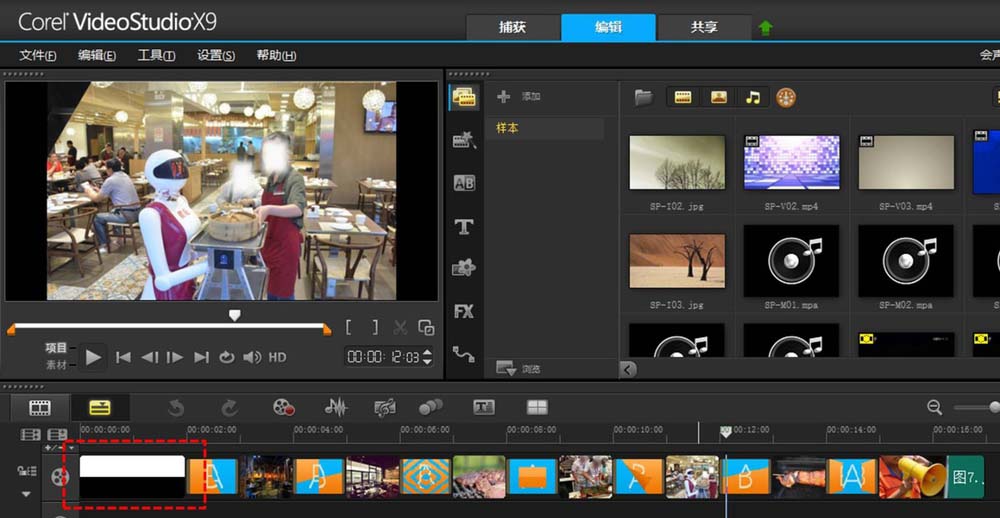Open the 帮助(H) menu
1000x518 pixels.
pyautogui.click(x=276, y=56)
